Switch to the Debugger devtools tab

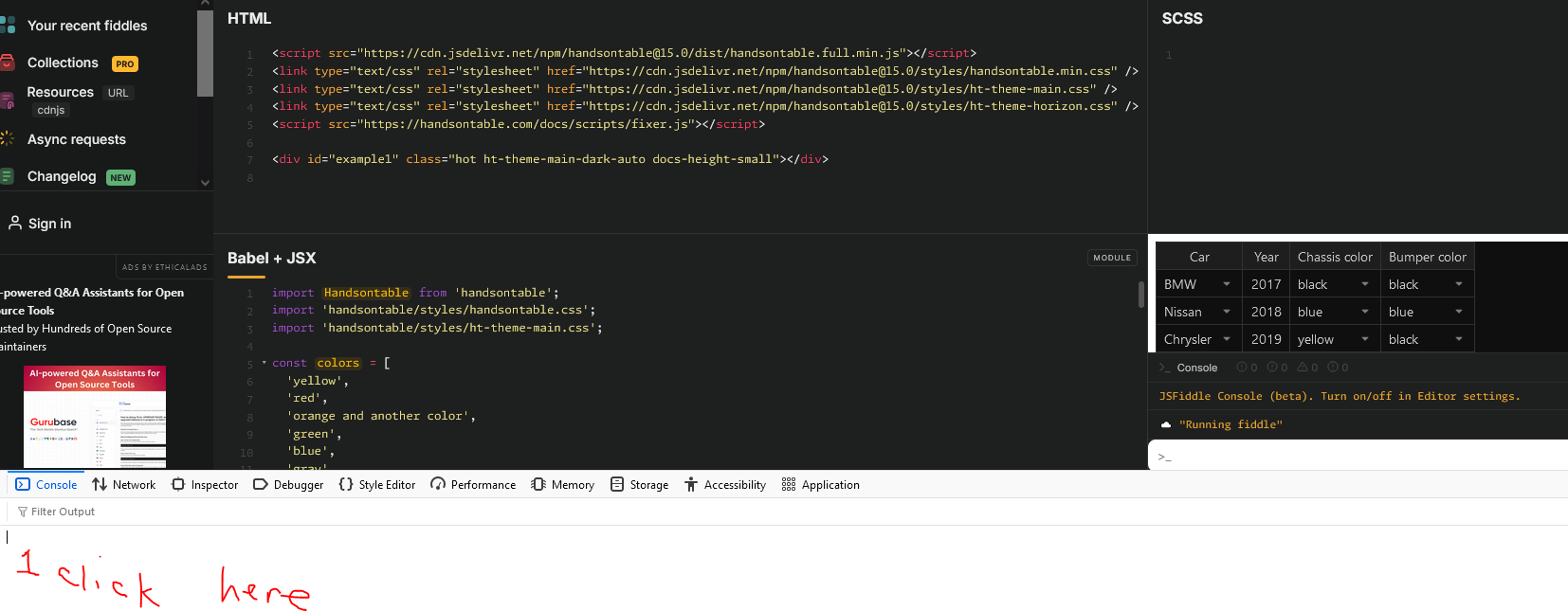pyautogui.click(x=288, y=484)
